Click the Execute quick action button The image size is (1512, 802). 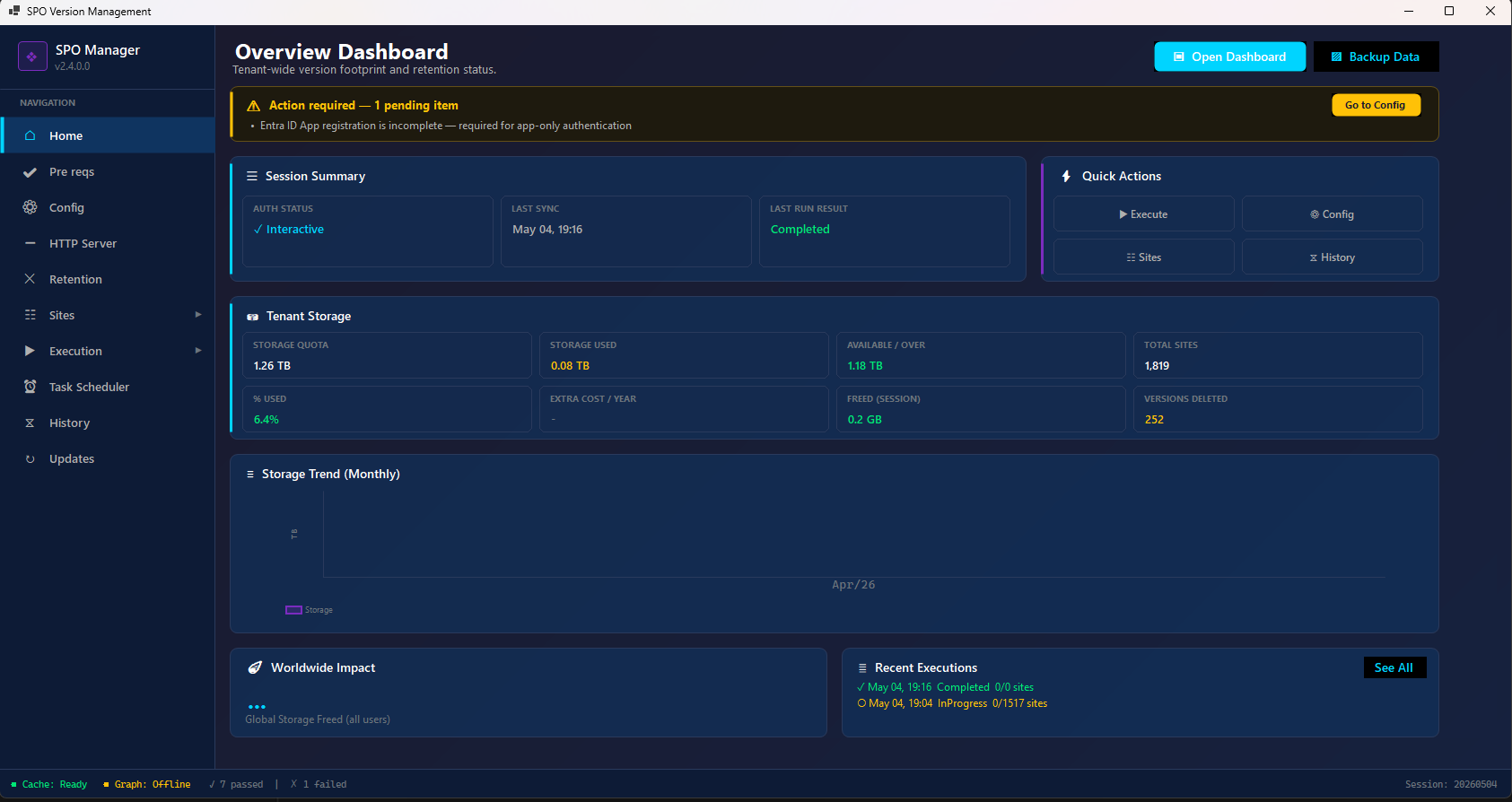point(1143,214)
